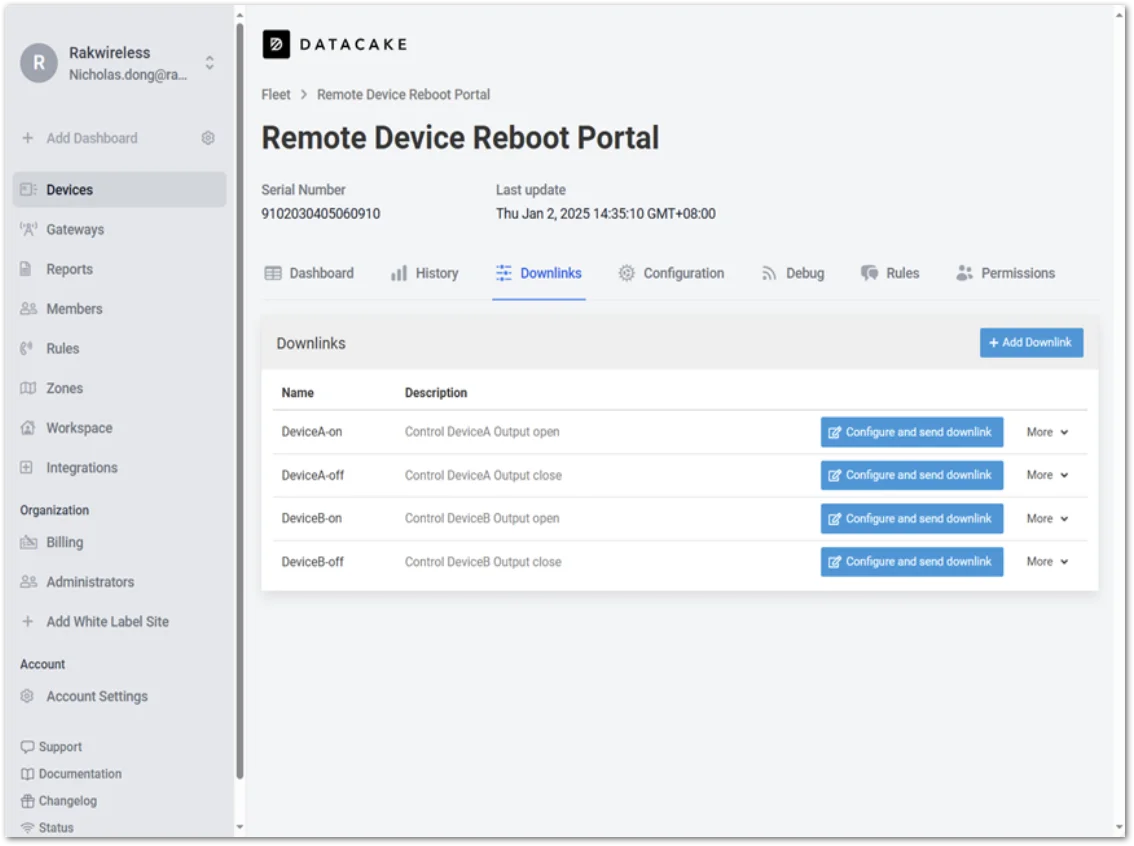Configure and send DeviceB-on downlink
This screenshot has width=1134, height=846.
(x=911, y=518)
